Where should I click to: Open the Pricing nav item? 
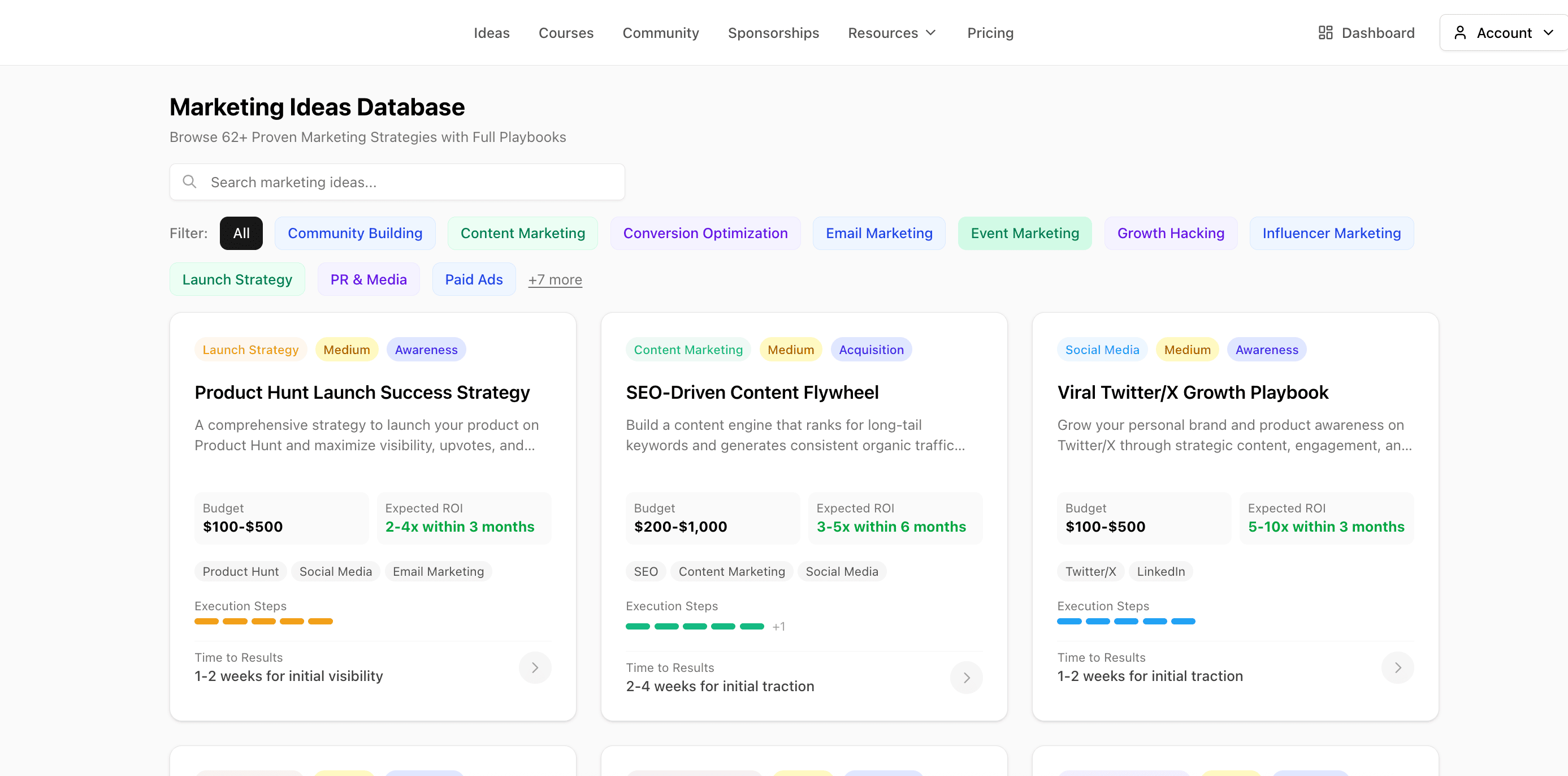pyautogui.click(x=990, y=33)
